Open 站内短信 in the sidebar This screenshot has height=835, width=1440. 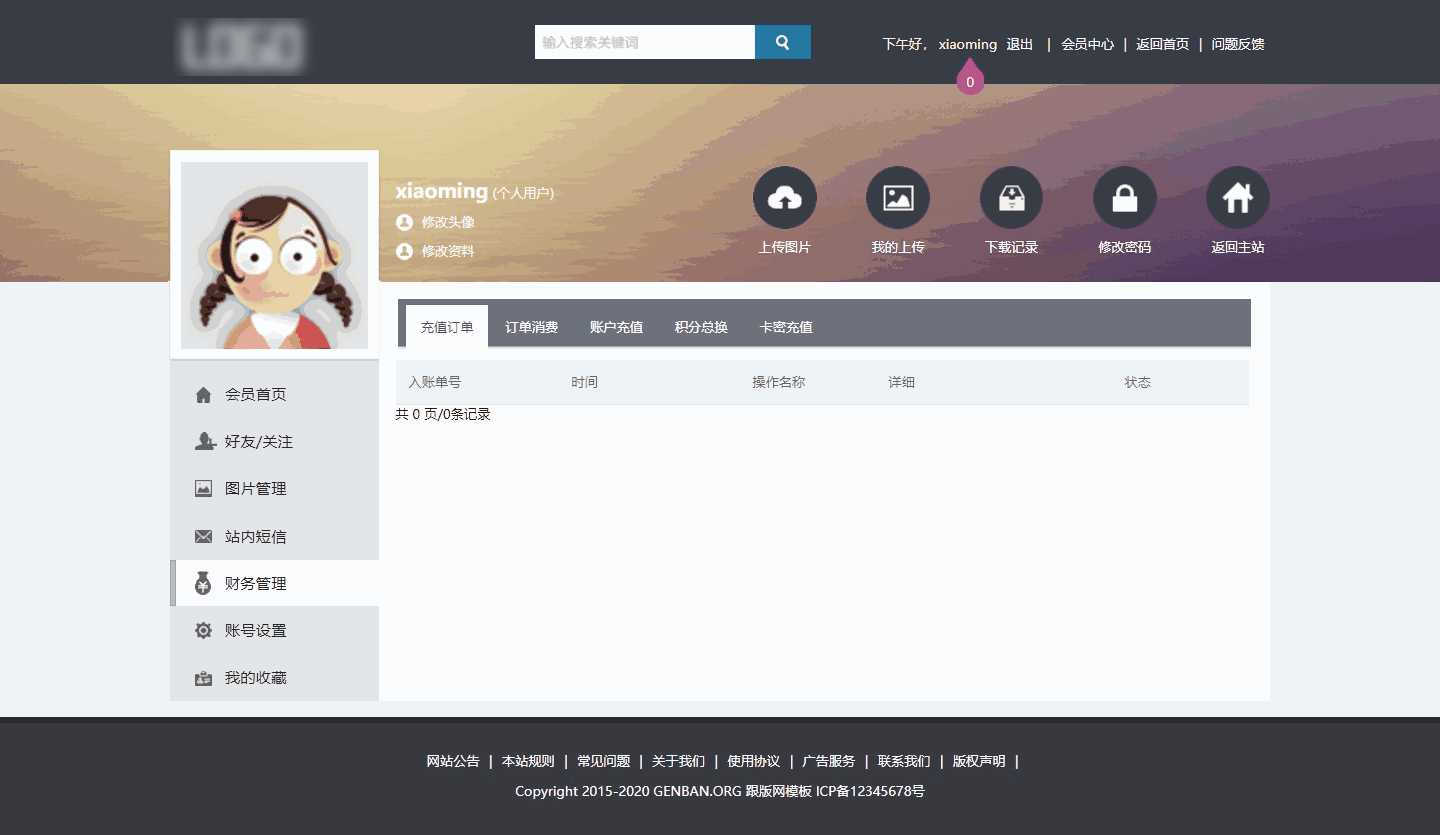255,537
